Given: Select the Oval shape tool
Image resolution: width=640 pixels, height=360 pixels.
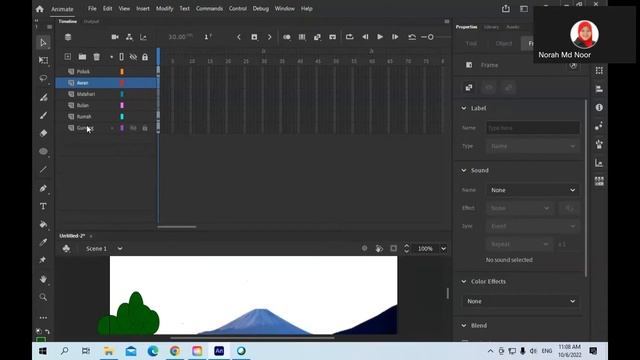Looking at the screenshot, I should tap(43, 151).
